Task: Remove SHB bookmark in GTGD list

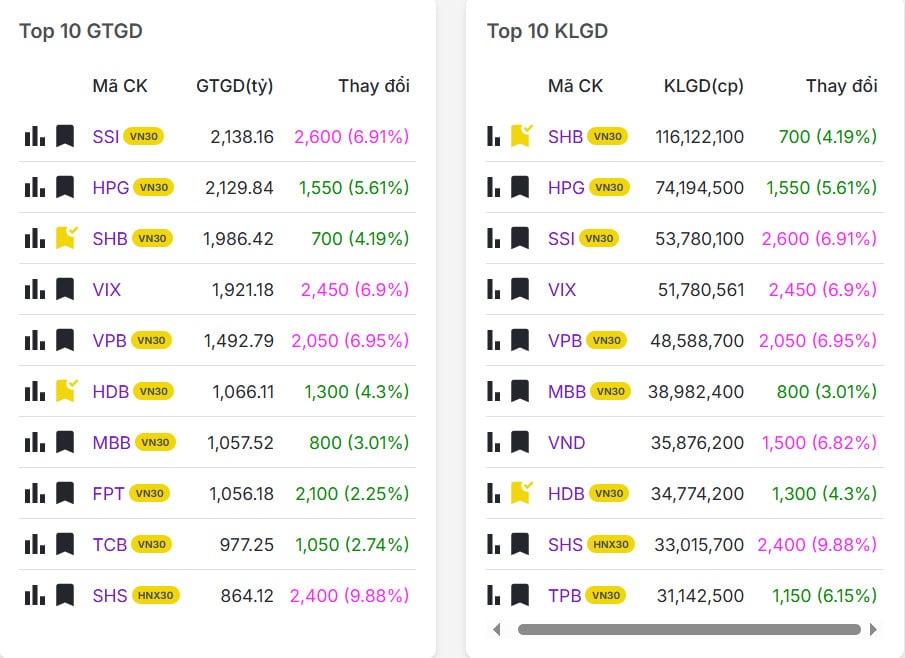Action: pos(66,238)
